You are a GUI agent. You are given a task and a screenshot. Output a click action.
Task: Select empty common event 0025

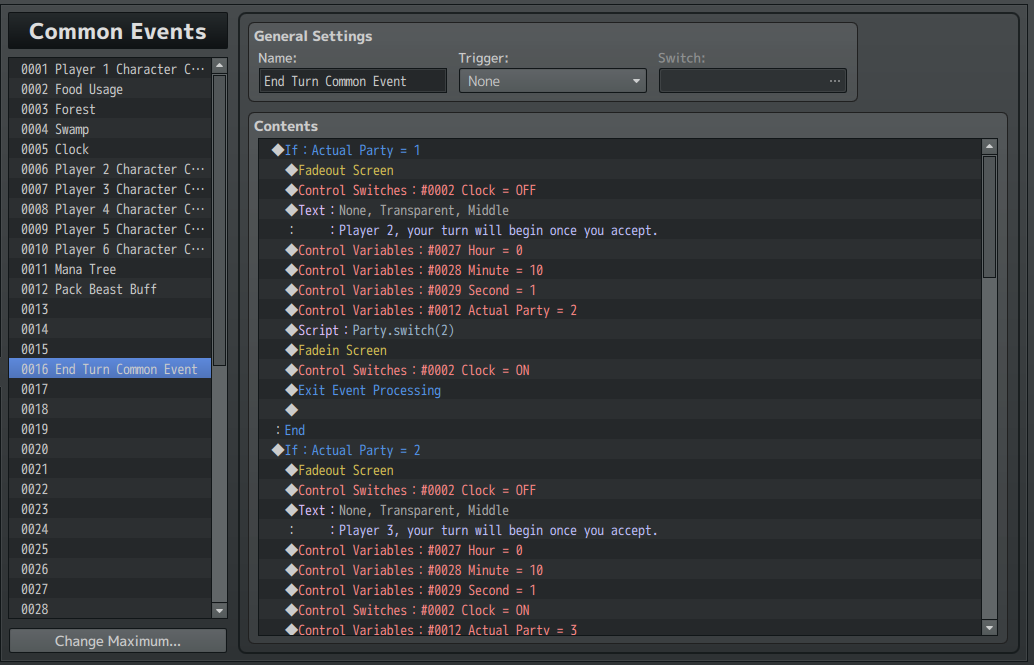click(x=110, y=550)
